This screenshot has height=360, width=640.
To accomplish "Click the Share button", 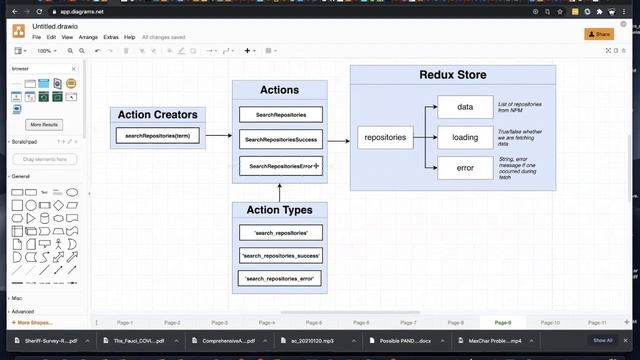I will coord(599,34).
